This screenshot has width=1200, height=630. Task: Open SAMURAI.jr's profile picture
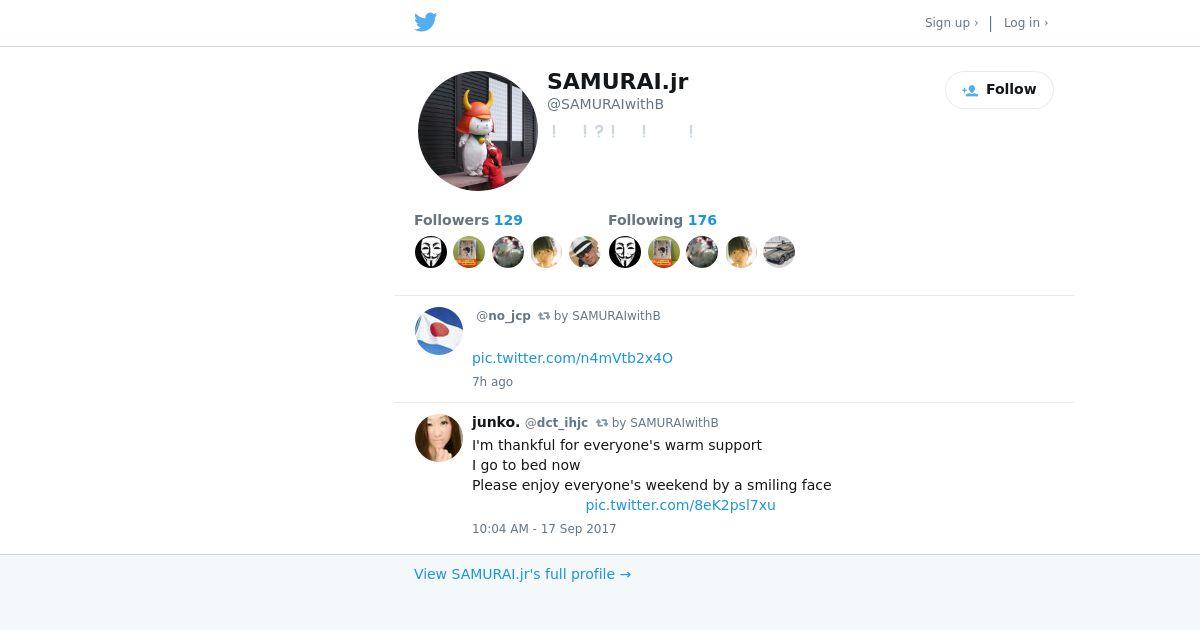pyautogui.click(x=478, y=131)
